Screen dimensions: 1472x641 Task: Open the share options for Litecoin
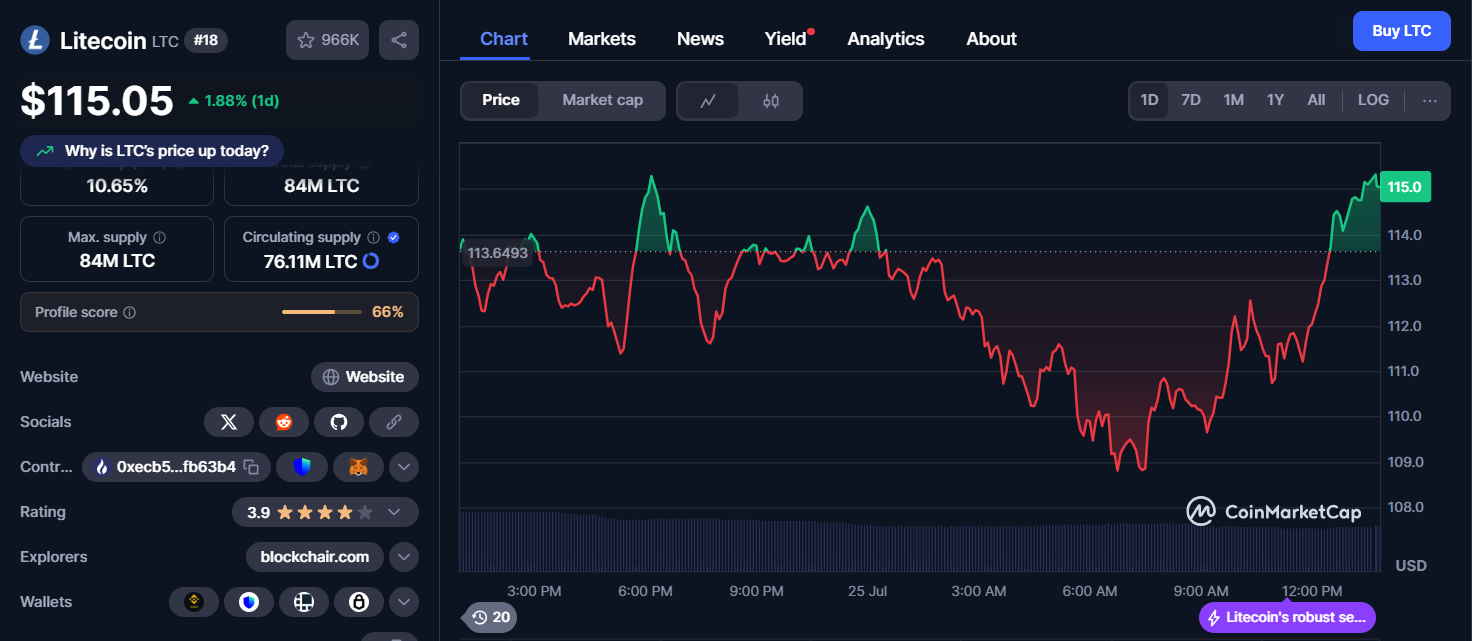399,40
